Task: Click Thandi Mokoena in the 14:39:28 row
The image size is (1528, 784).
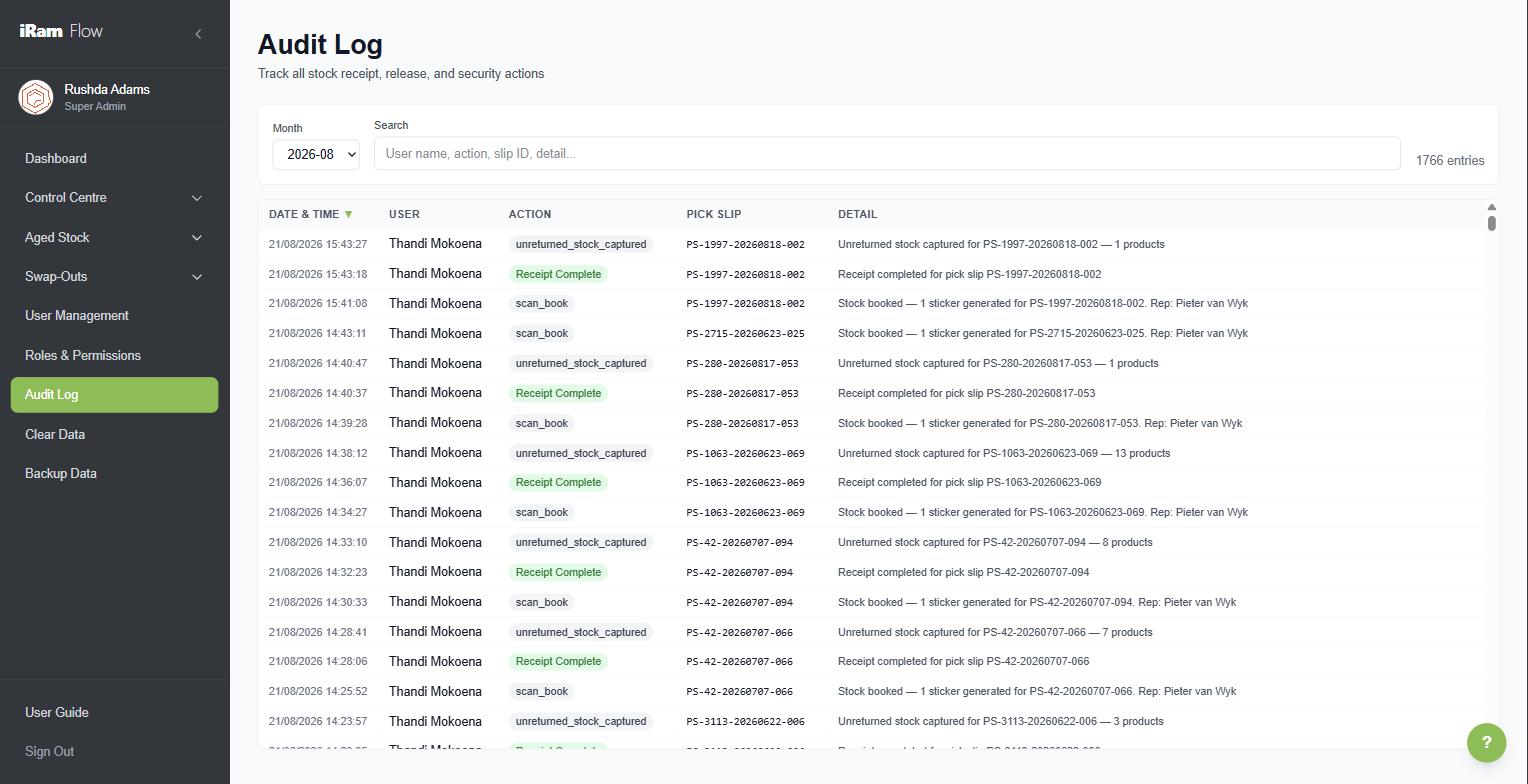Action: (435, 423)
